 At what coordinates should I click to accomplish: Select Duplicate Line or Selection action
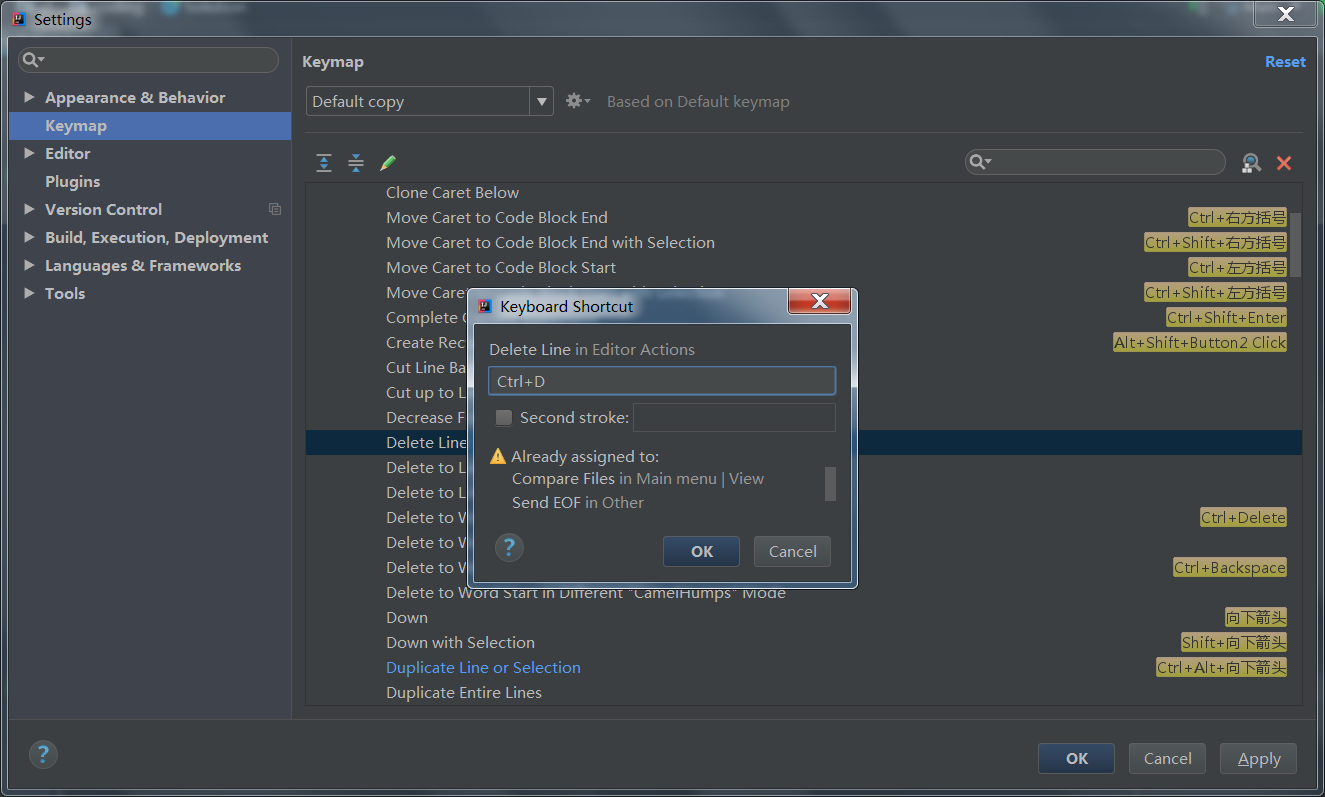pos(484,667)
